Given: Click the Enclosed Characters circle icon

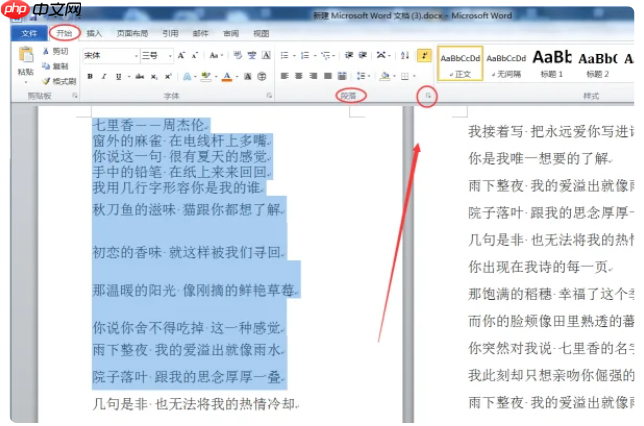Looking at the screenshot, I should point(262,76).
